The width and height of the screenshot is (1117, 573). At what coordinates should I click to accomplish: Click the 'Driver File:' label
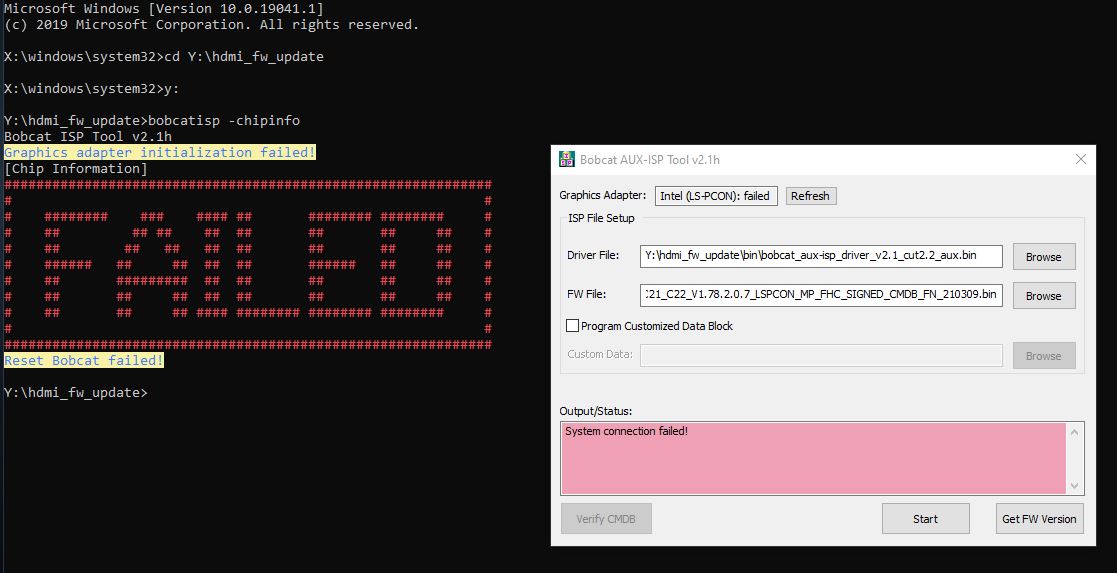tap(593, 255)
